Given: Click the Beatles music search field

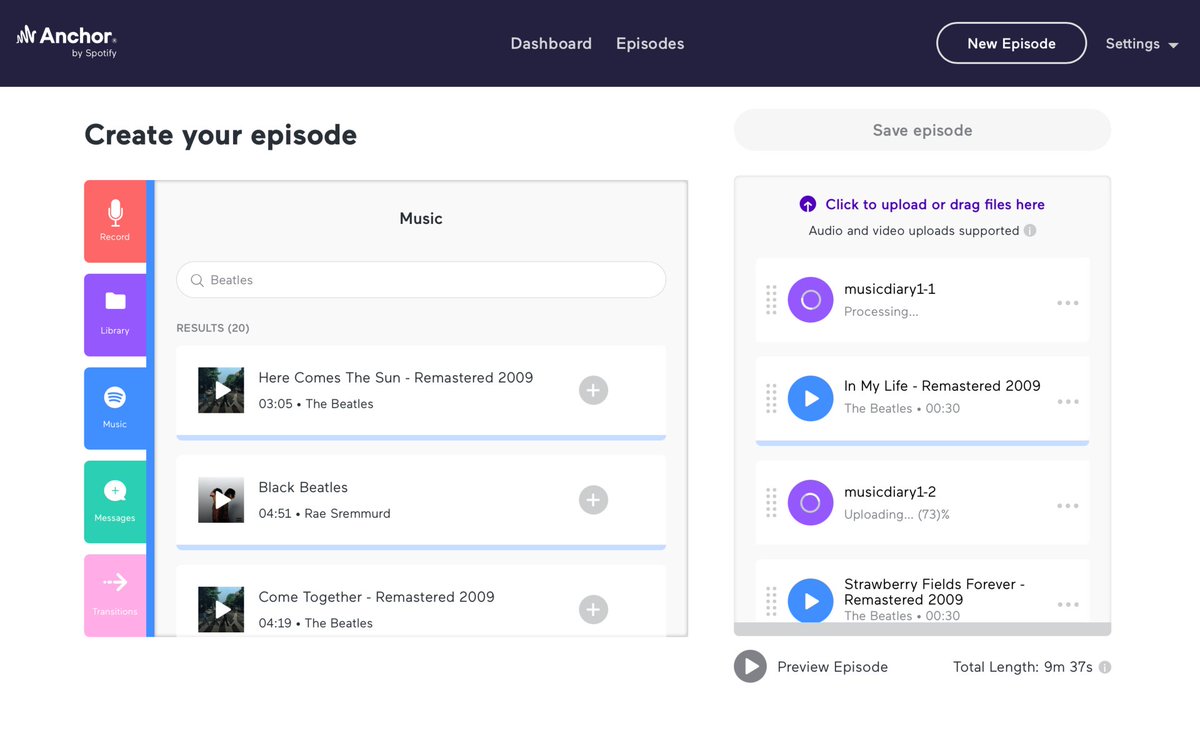Looking at the screenshot, I should pos(421,280).
